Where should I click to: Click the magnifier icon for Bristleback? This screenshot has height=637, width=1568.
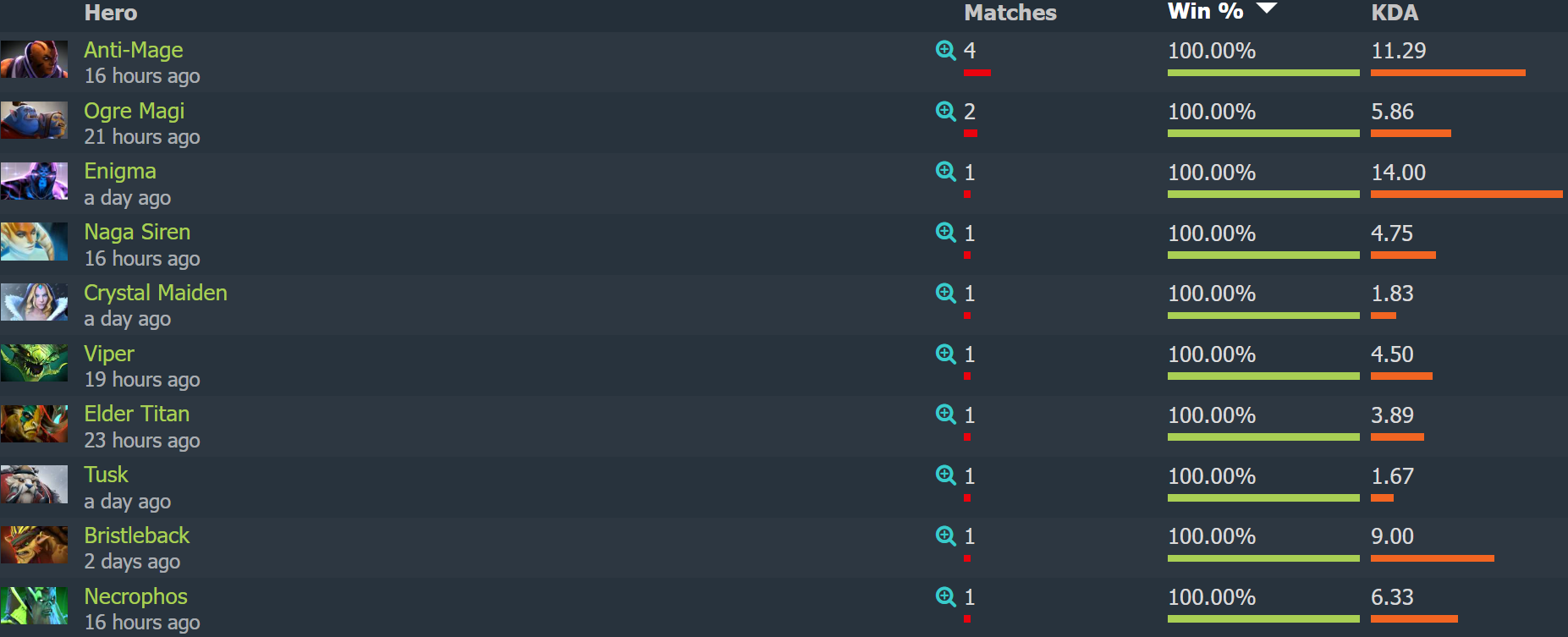945,535
